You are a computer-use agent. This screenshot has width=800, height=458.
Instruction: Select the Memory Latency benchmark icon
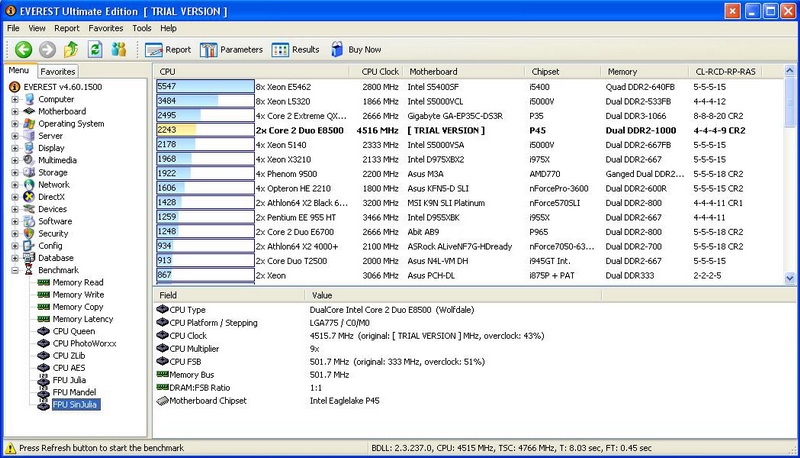tap(44, 319)
